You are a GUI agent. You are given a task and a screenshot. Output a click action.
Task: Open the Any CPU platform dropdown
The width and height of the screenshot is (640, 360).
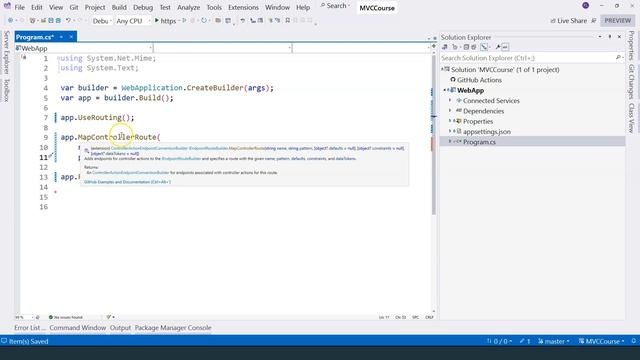tap(133, 20)
